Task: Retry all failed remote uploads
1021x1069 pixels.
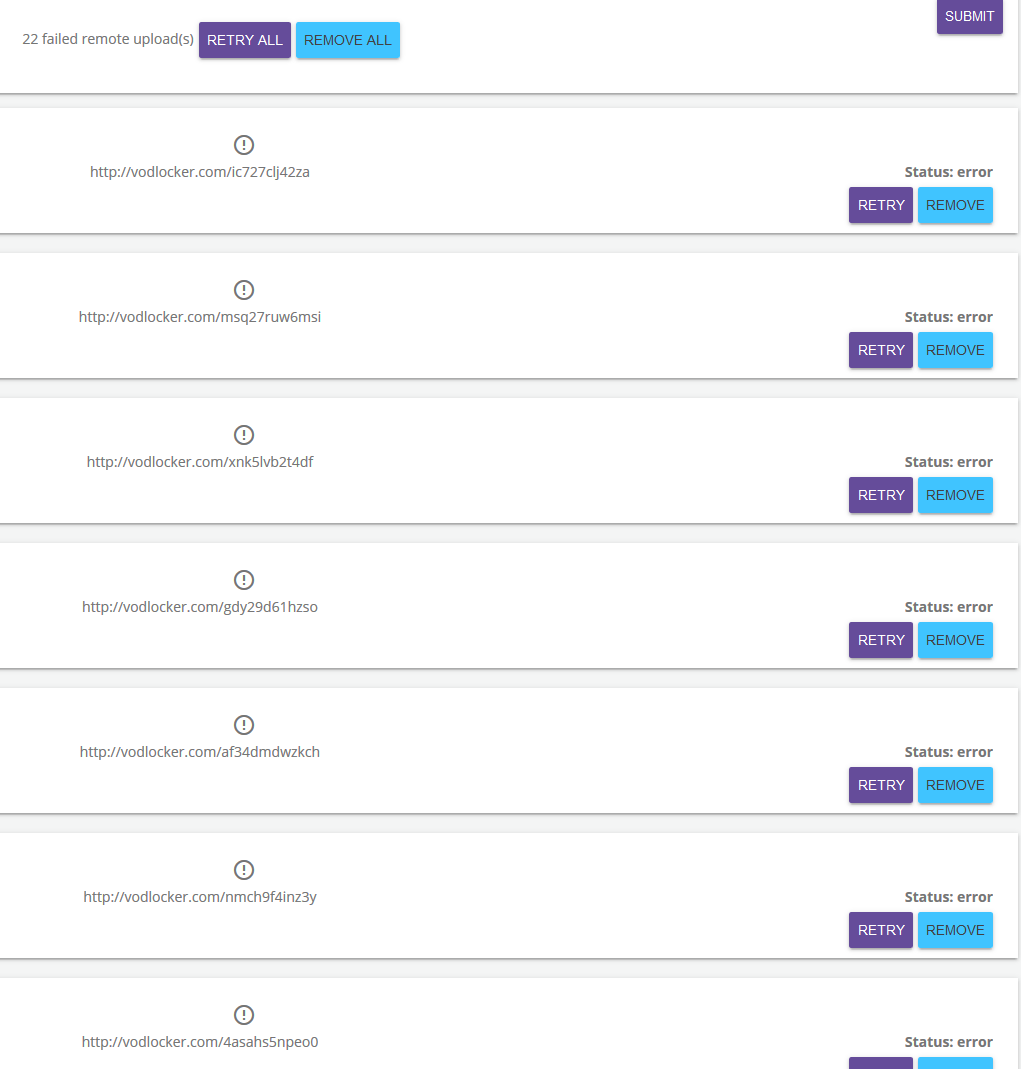Action: click(x=245, y=40)
